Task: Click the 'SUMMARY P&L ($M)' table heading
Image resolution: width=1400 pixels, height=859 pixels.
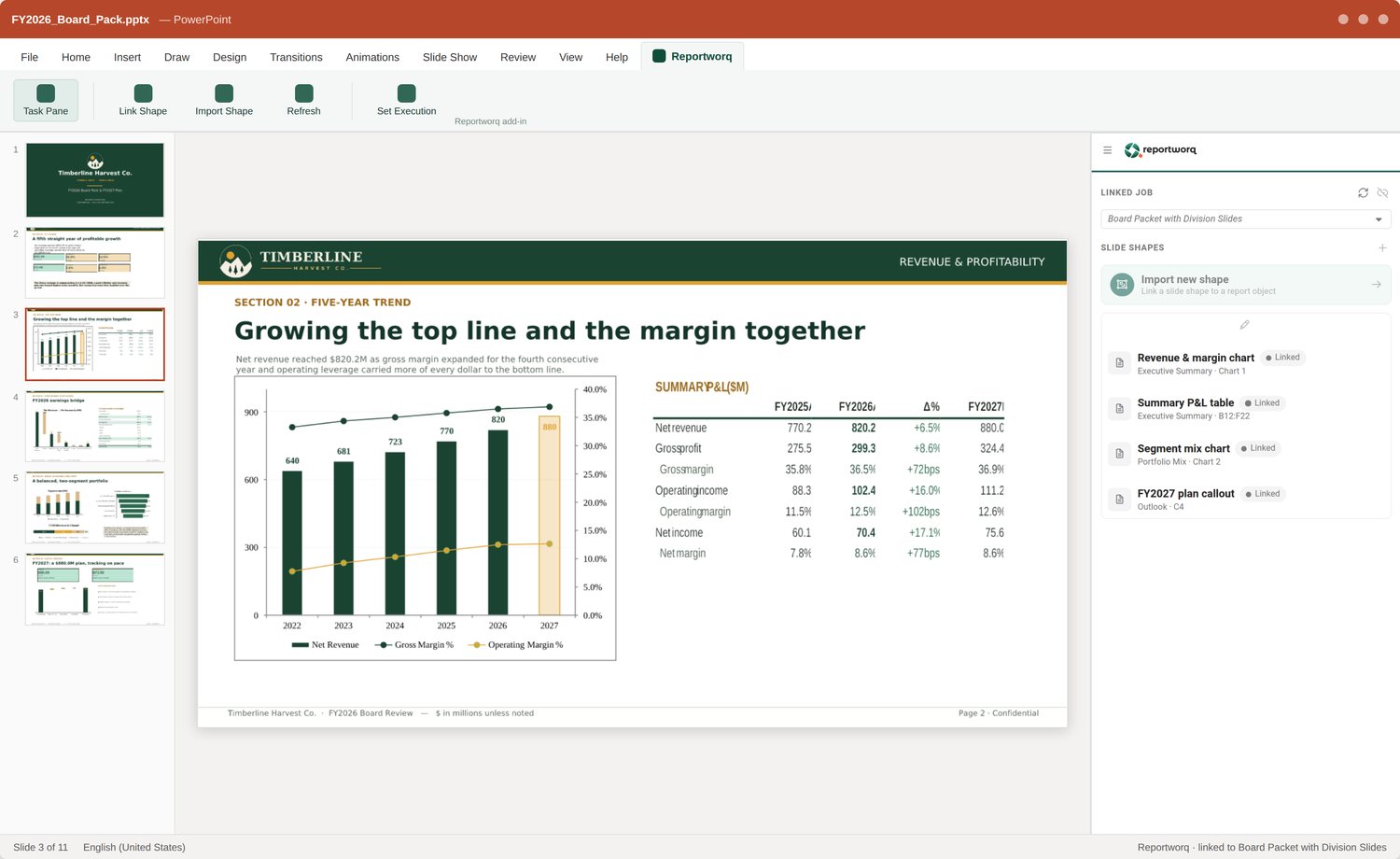Action: pos(702,387)
